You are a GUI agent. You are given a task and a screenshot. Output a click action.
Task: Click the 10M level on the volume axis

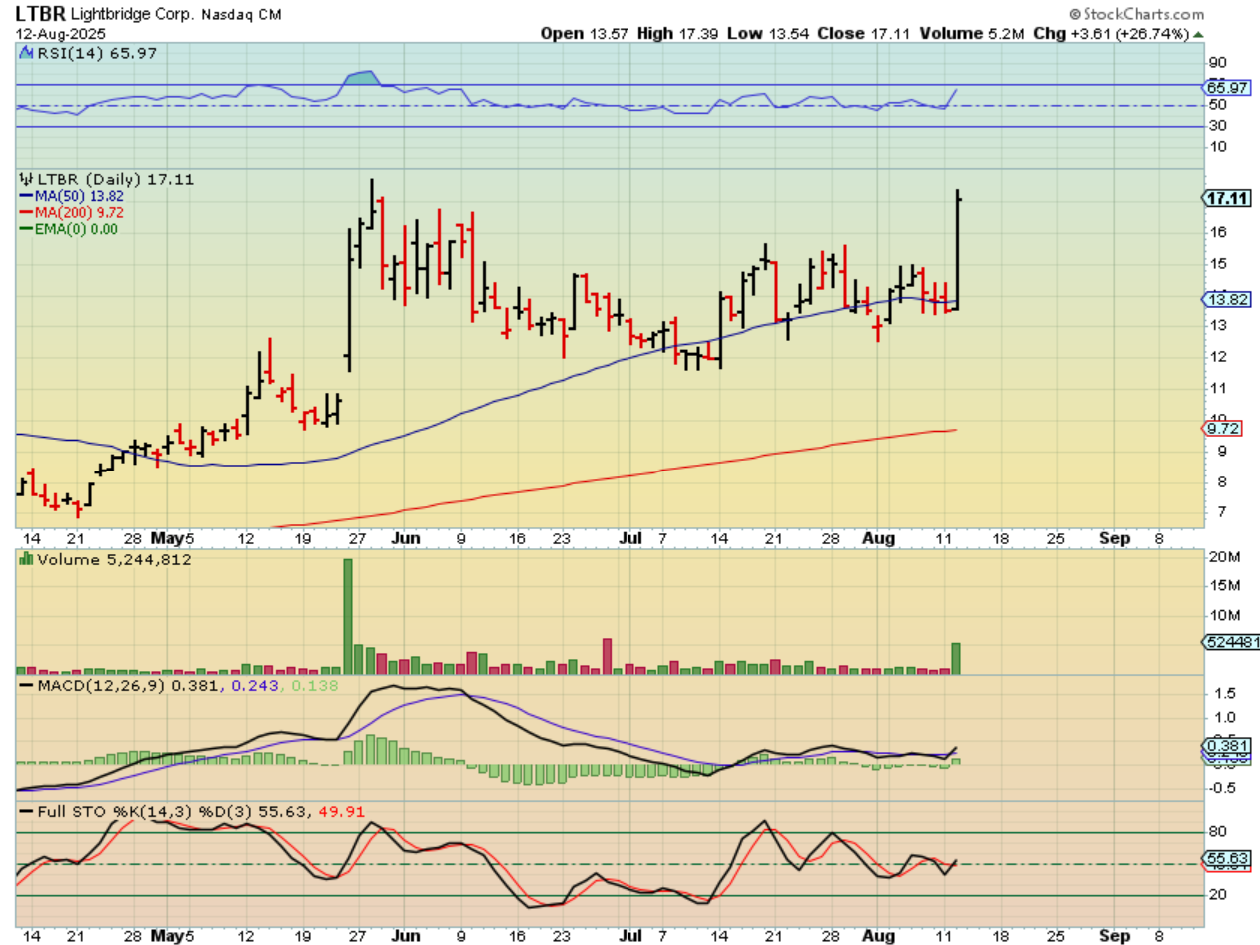pos(1224,615)
